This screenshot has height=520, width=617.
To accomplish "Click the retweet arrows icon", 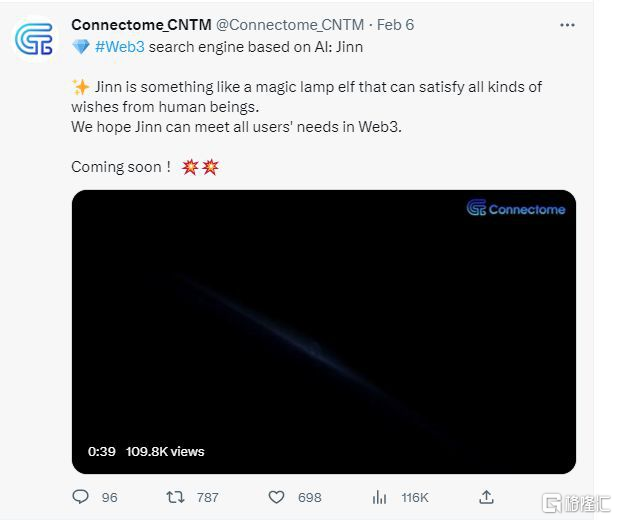I will [x=175, y=497].
